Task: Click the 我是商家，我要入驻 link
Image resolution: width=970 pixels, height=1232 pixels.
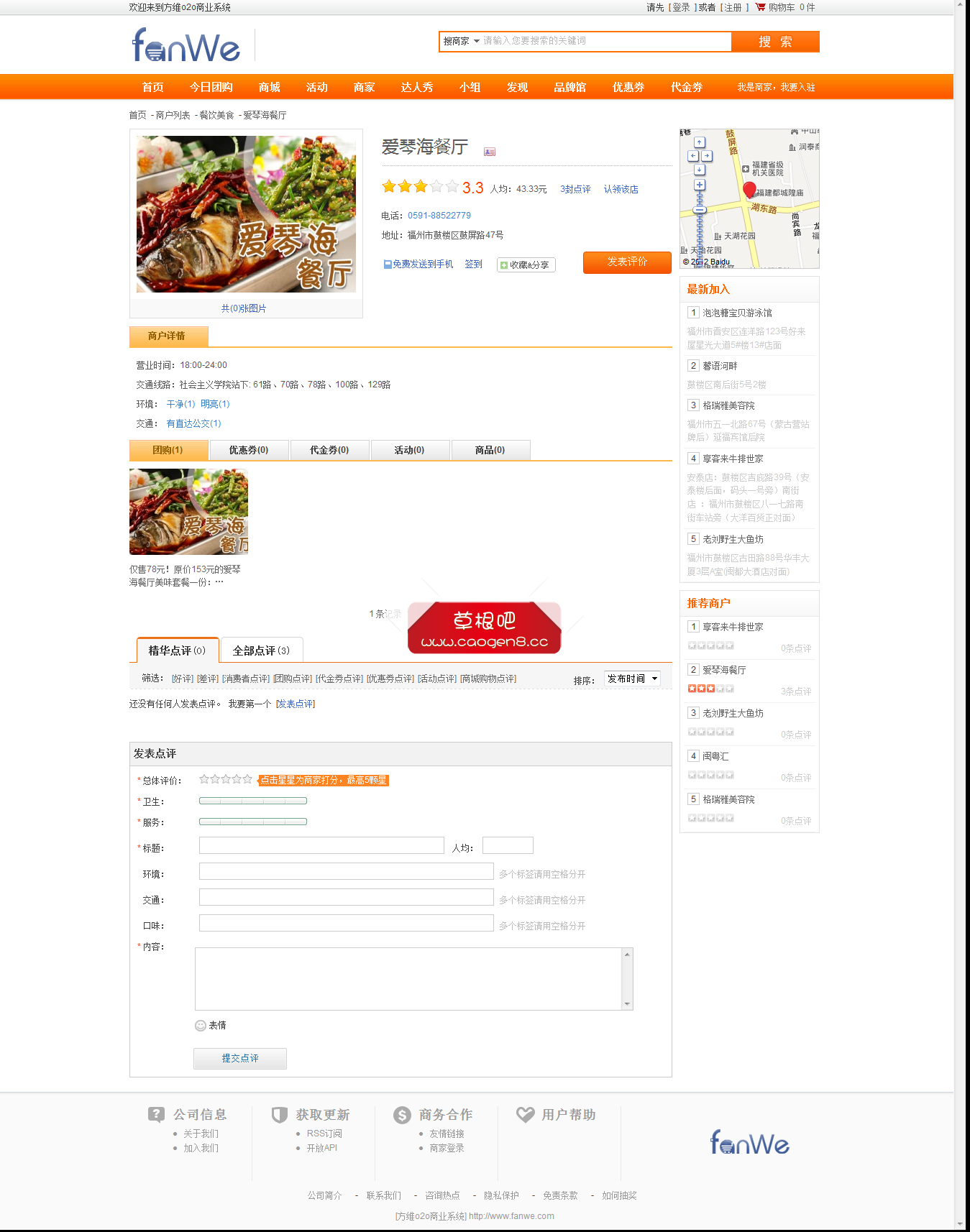Action: coord(776,87)
